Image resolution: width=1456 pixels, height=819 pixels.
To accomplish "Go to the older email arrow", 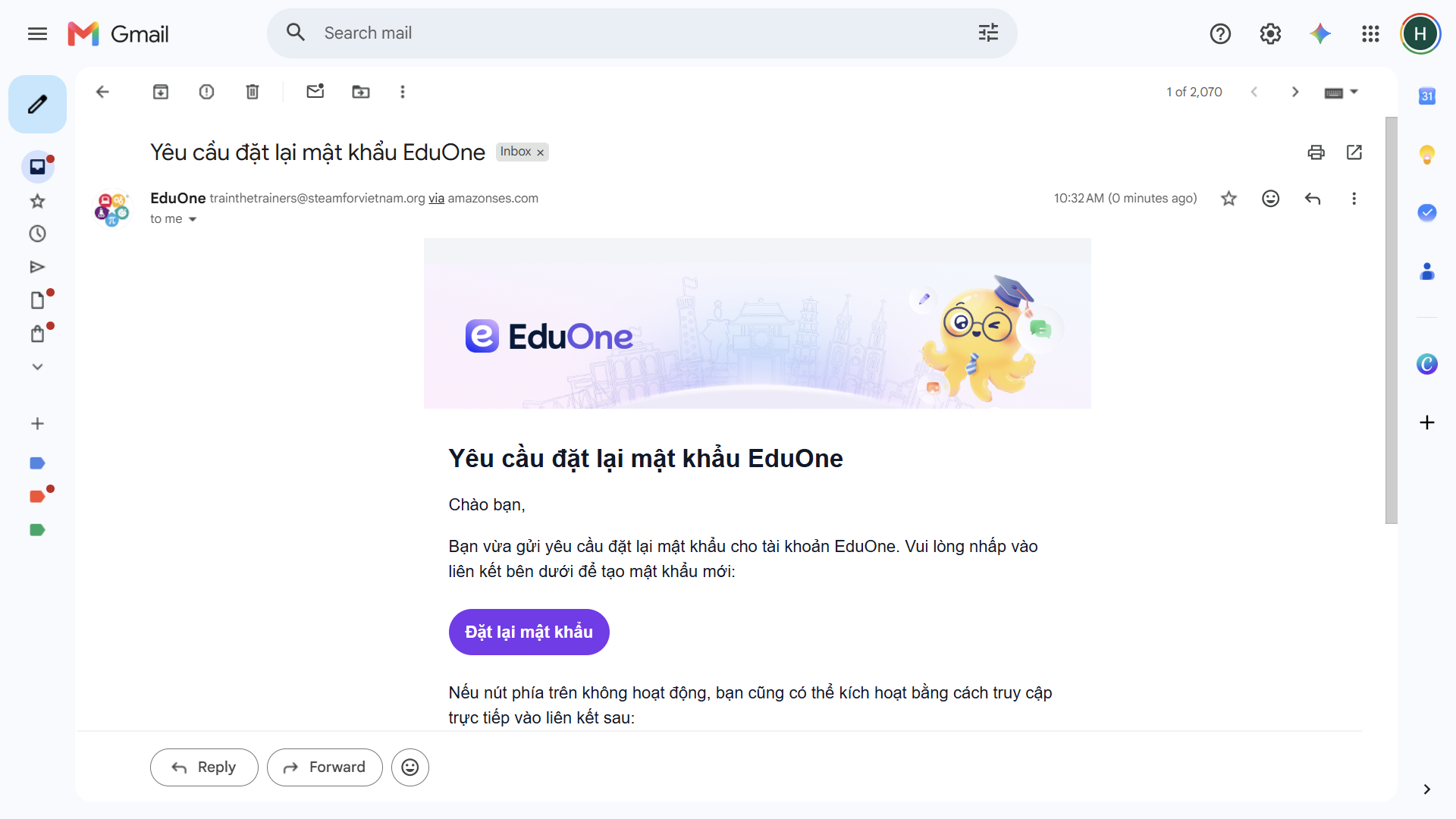I will 1295,92.
